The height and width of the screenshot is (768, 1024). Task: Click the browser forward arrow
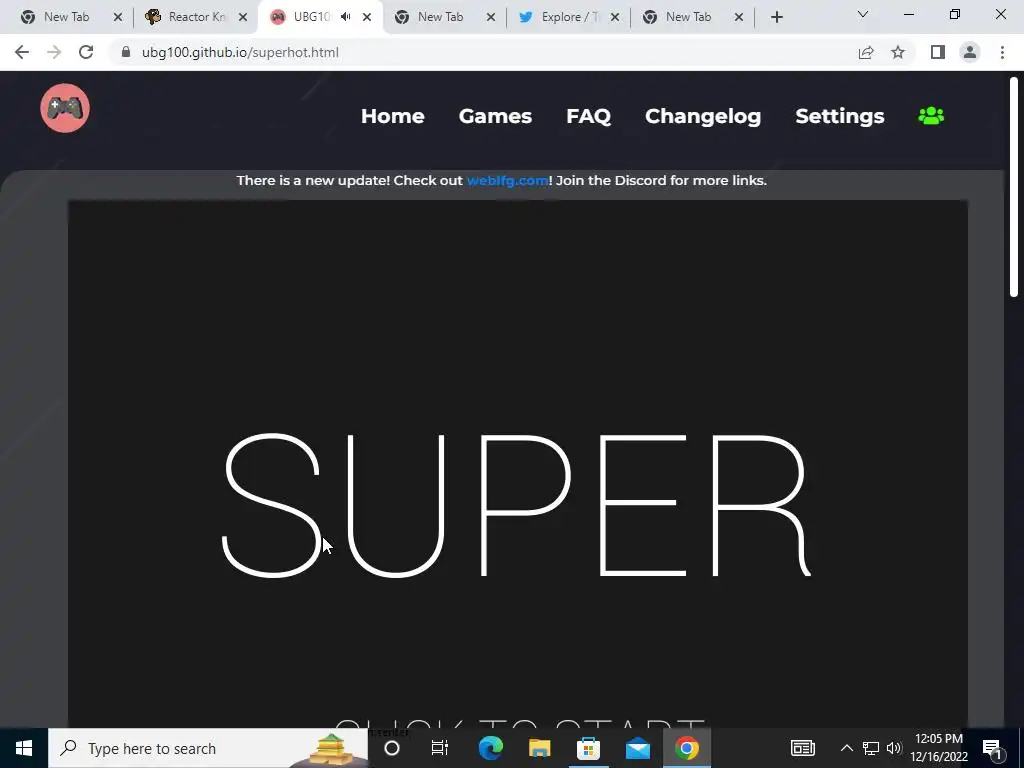pyautogui.click(x=54, y=52)
